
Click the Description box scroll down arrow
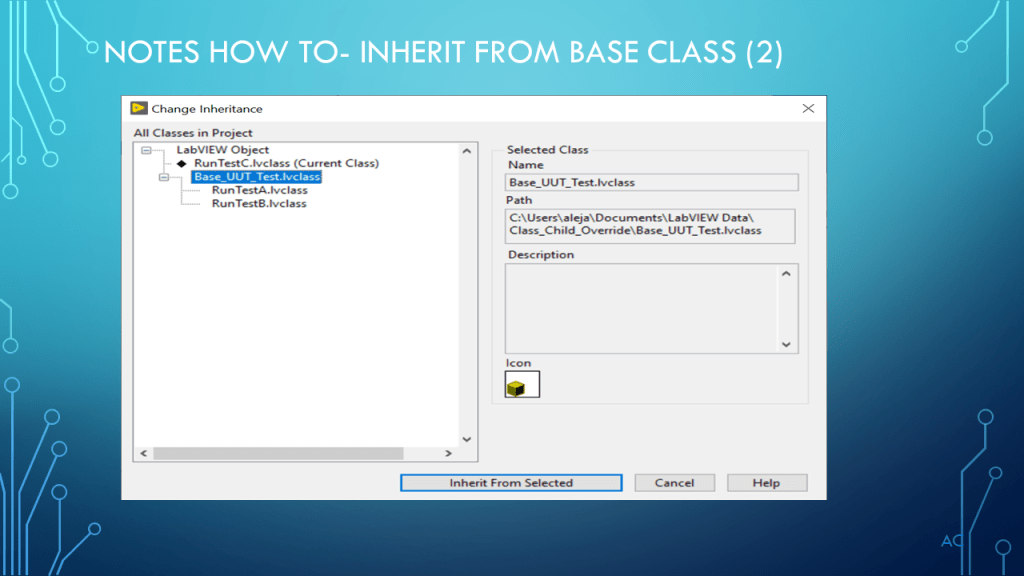(x=786, y=343)
